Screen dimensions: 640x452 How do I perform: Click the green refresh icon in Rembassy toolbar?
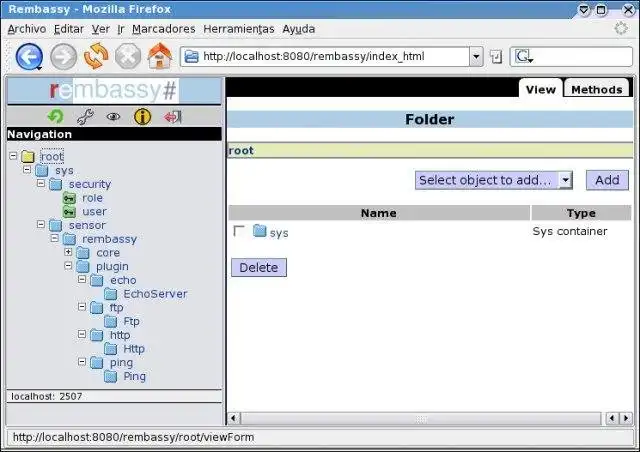(x=56, y=117)
